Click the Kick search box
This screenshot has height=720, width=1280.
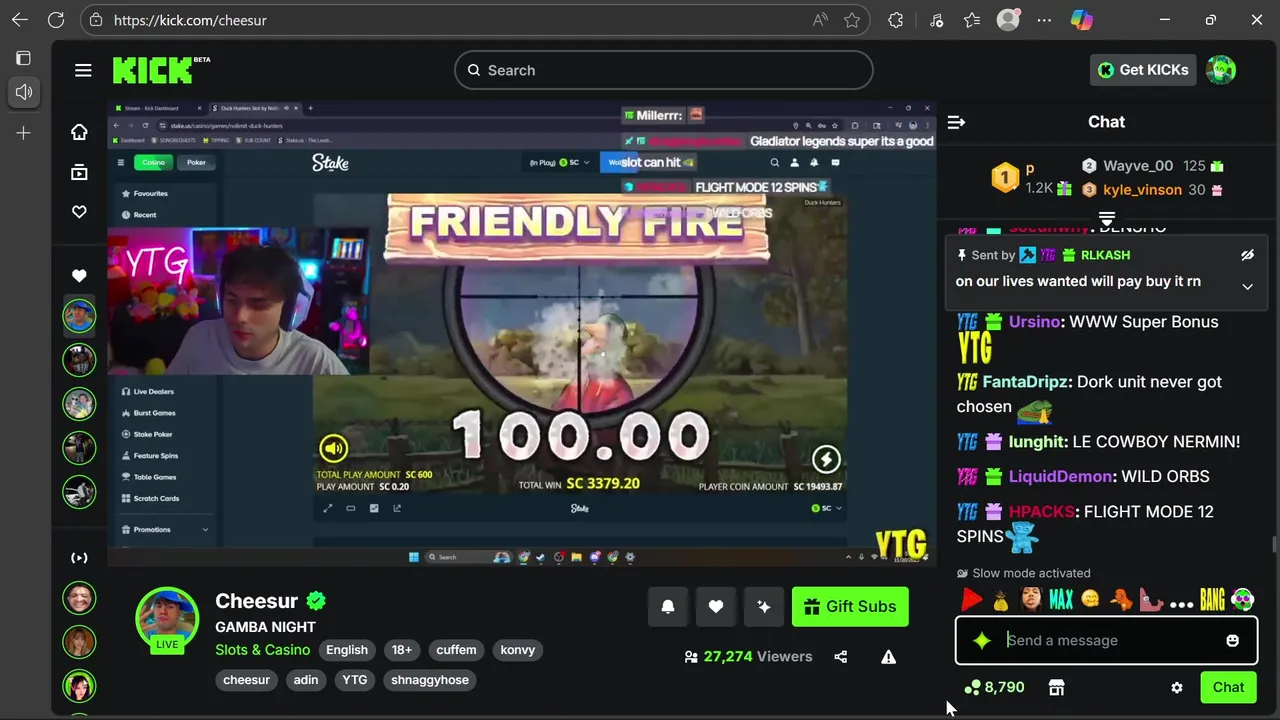pyautogui.click(x=664, y=70)
